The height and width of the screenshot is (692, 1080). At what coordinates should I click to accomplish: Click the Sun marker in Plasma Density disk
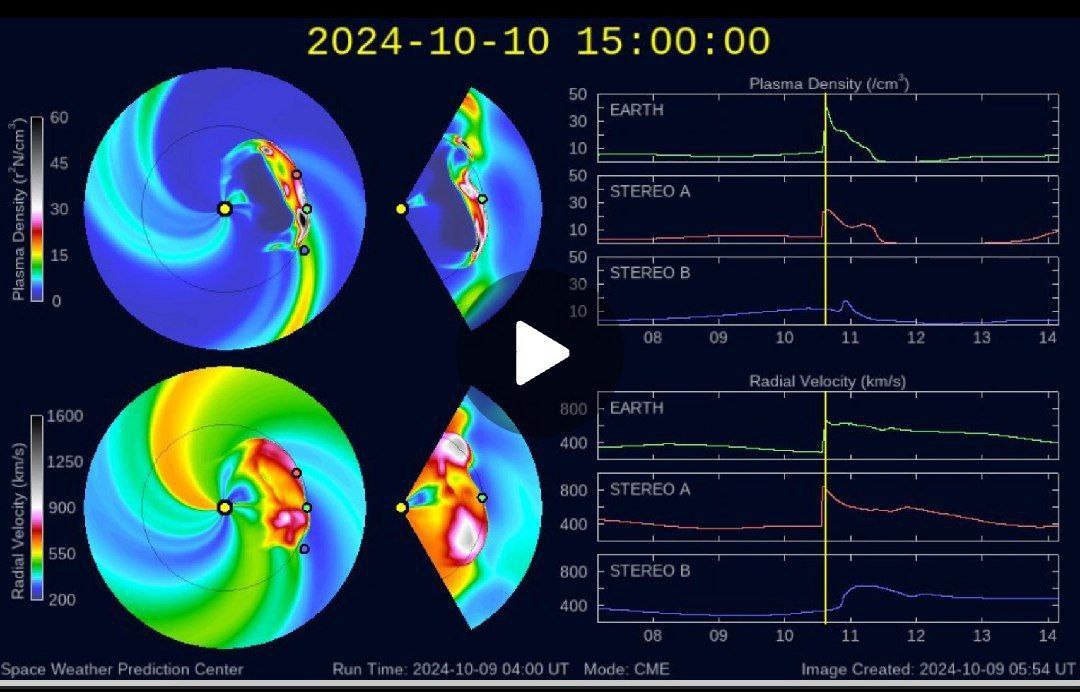tap(224, 208)
